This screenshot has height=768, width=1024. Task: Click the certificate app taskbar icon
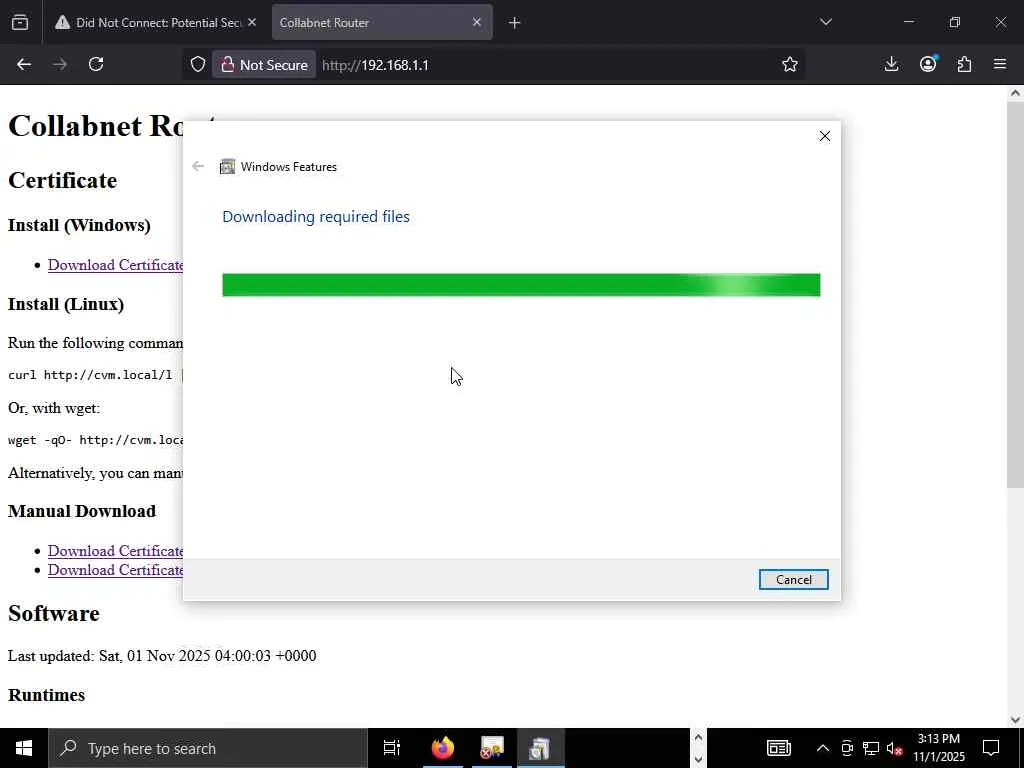click(492, 748)
